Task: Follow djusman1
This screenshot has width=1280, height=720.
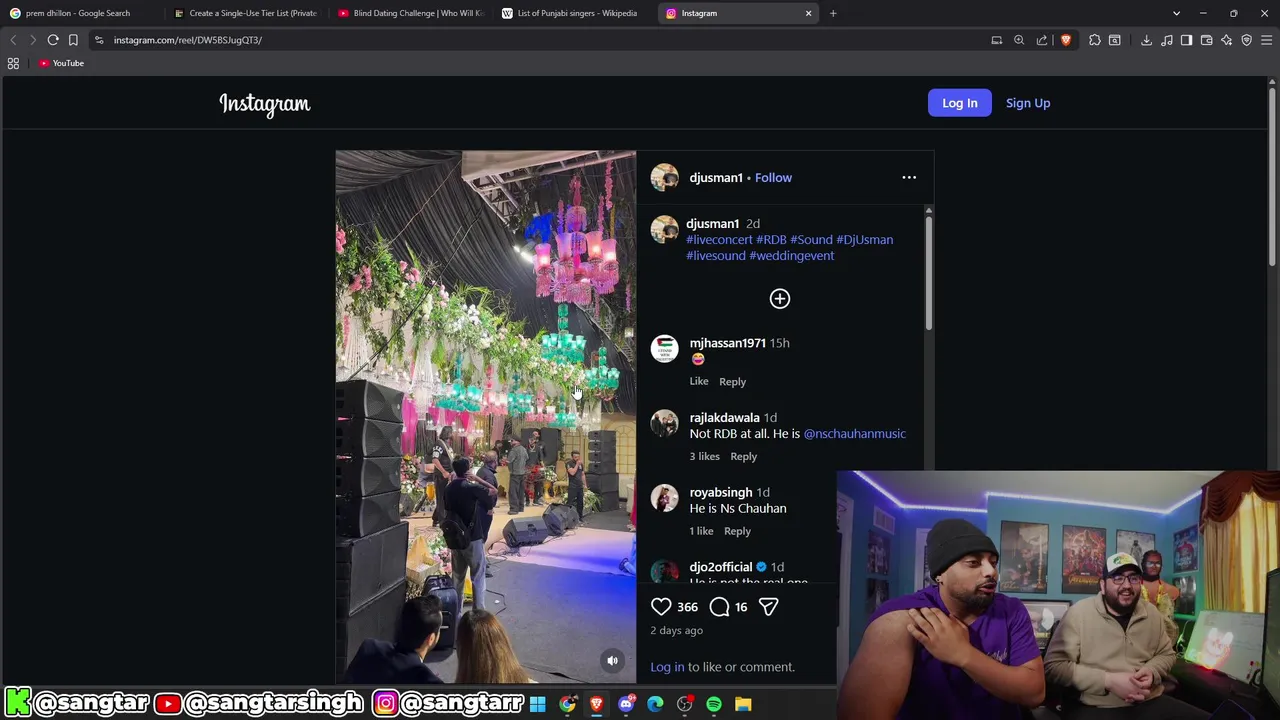Action: point(773,178)
